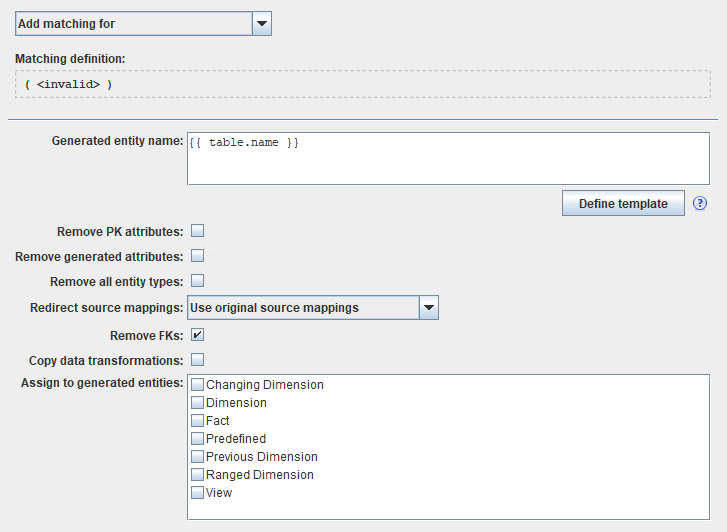Enable Copy data transformations checkbox
The width and height of the screenshot is (727, 532).
pos(198,360)
